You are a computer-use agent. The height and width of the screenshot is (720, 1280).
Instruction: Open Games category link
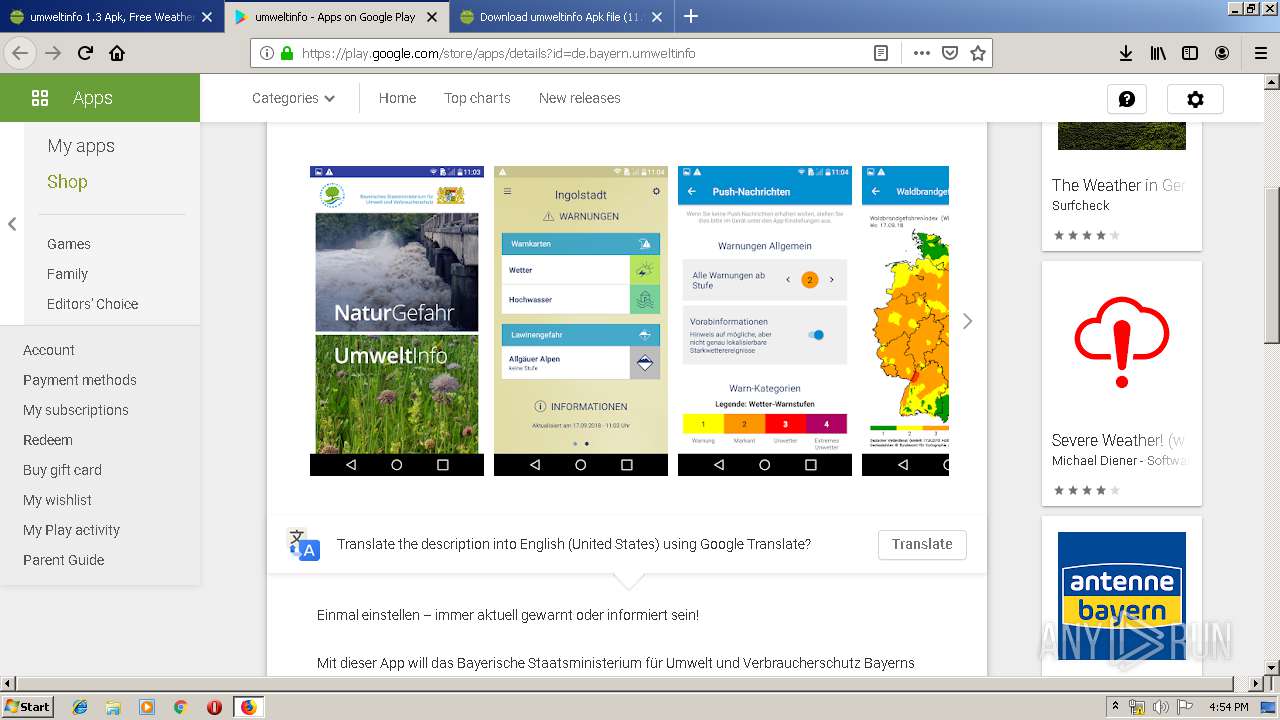click(69, 244)
